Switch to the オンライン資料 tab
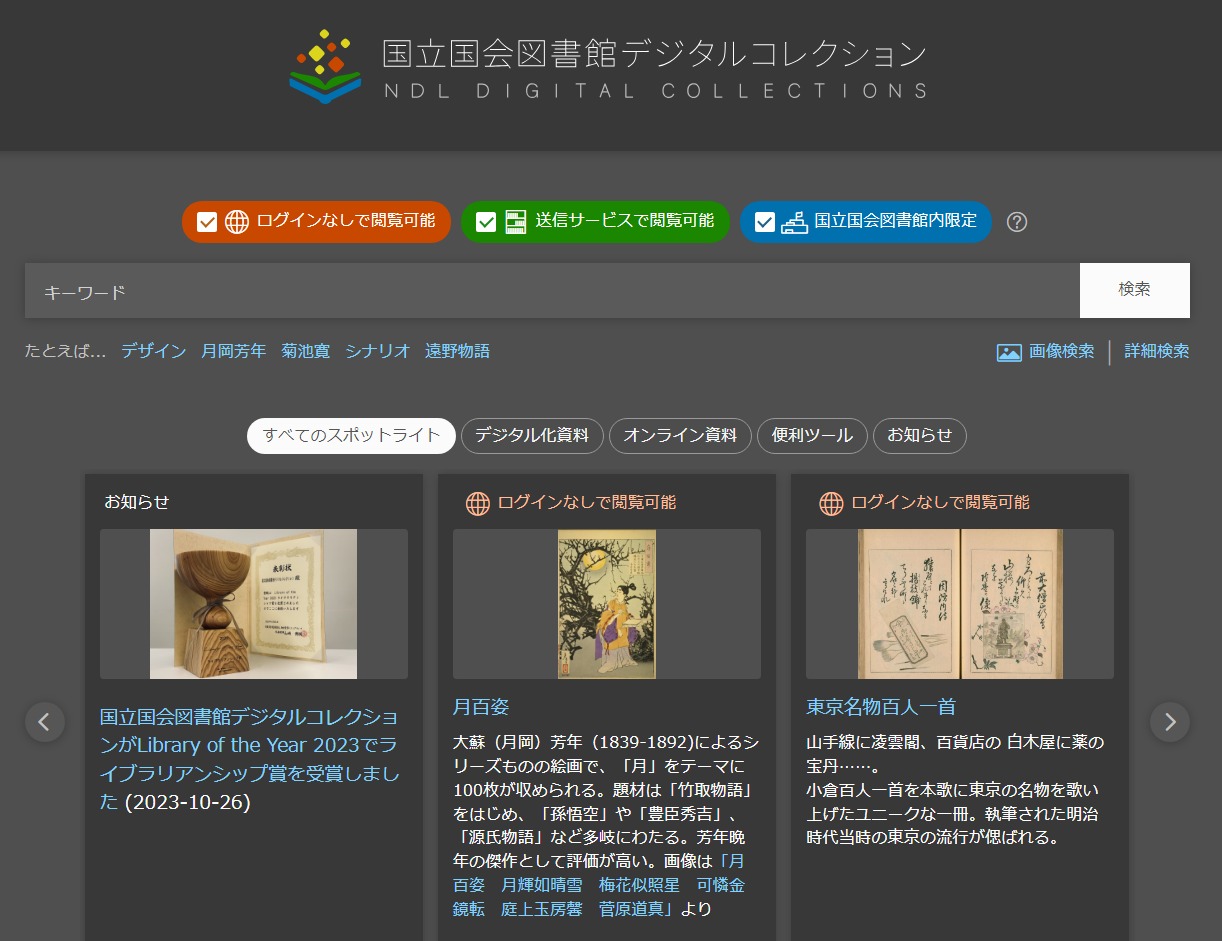The width and height of the screenshot is (1222, 941). pyautogui.click(x=680, y=436)
